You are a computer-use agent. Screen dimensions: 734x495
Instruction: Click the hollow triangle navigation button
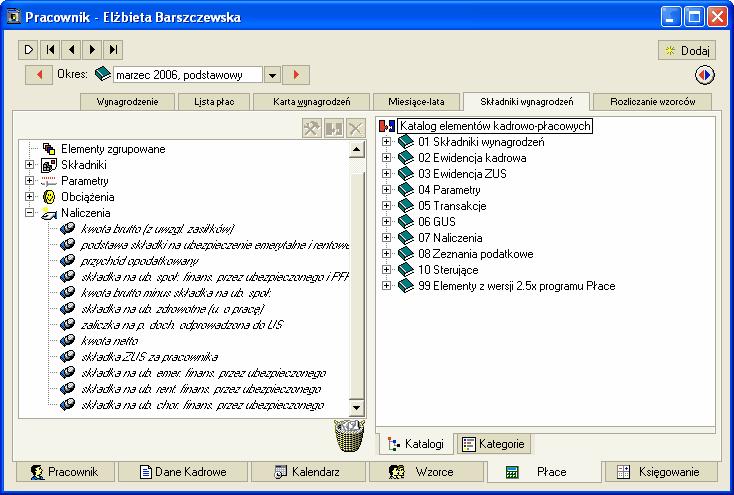coord(29,50)
